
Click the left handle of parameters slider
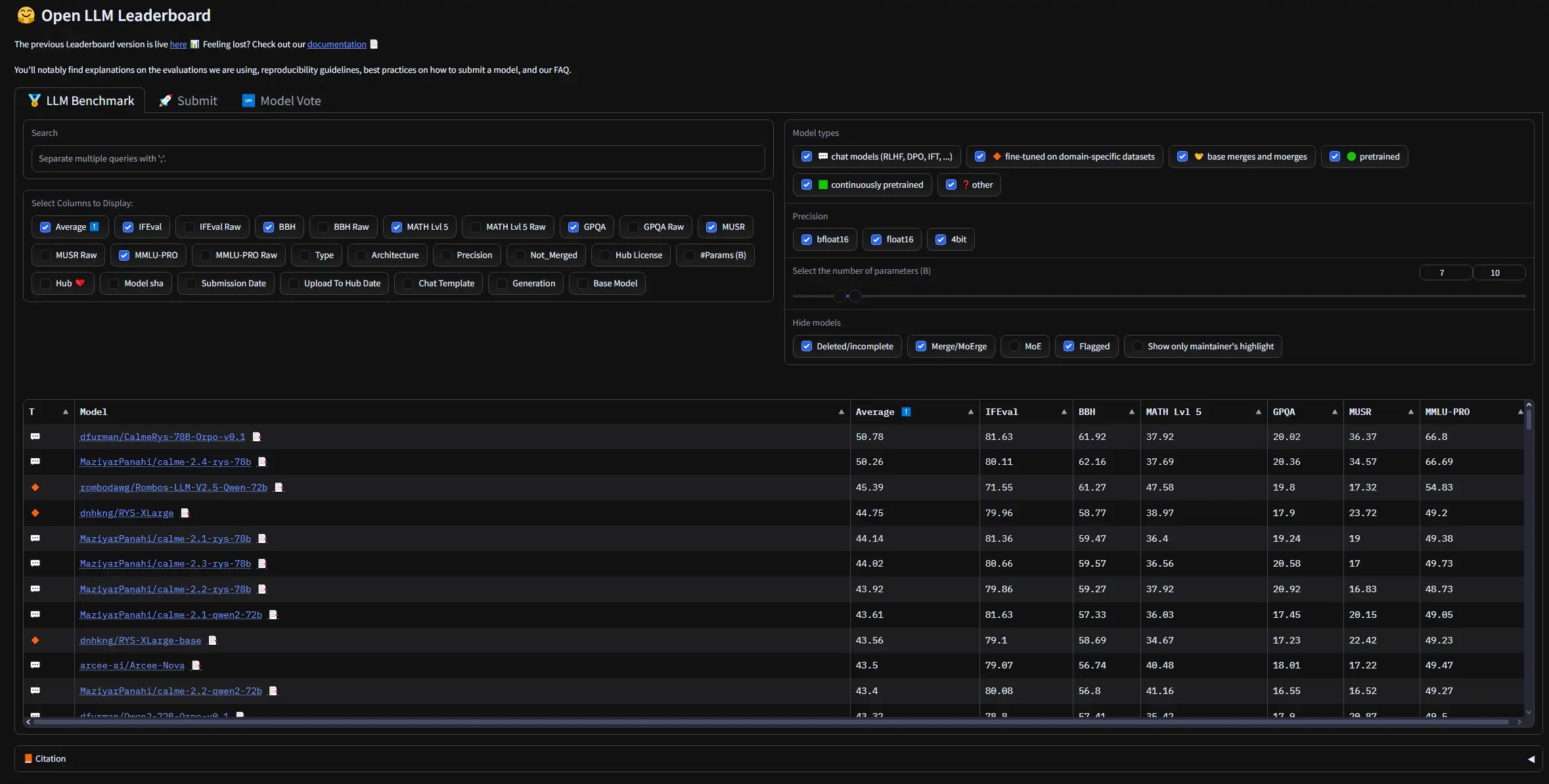[x=840, y=296]
